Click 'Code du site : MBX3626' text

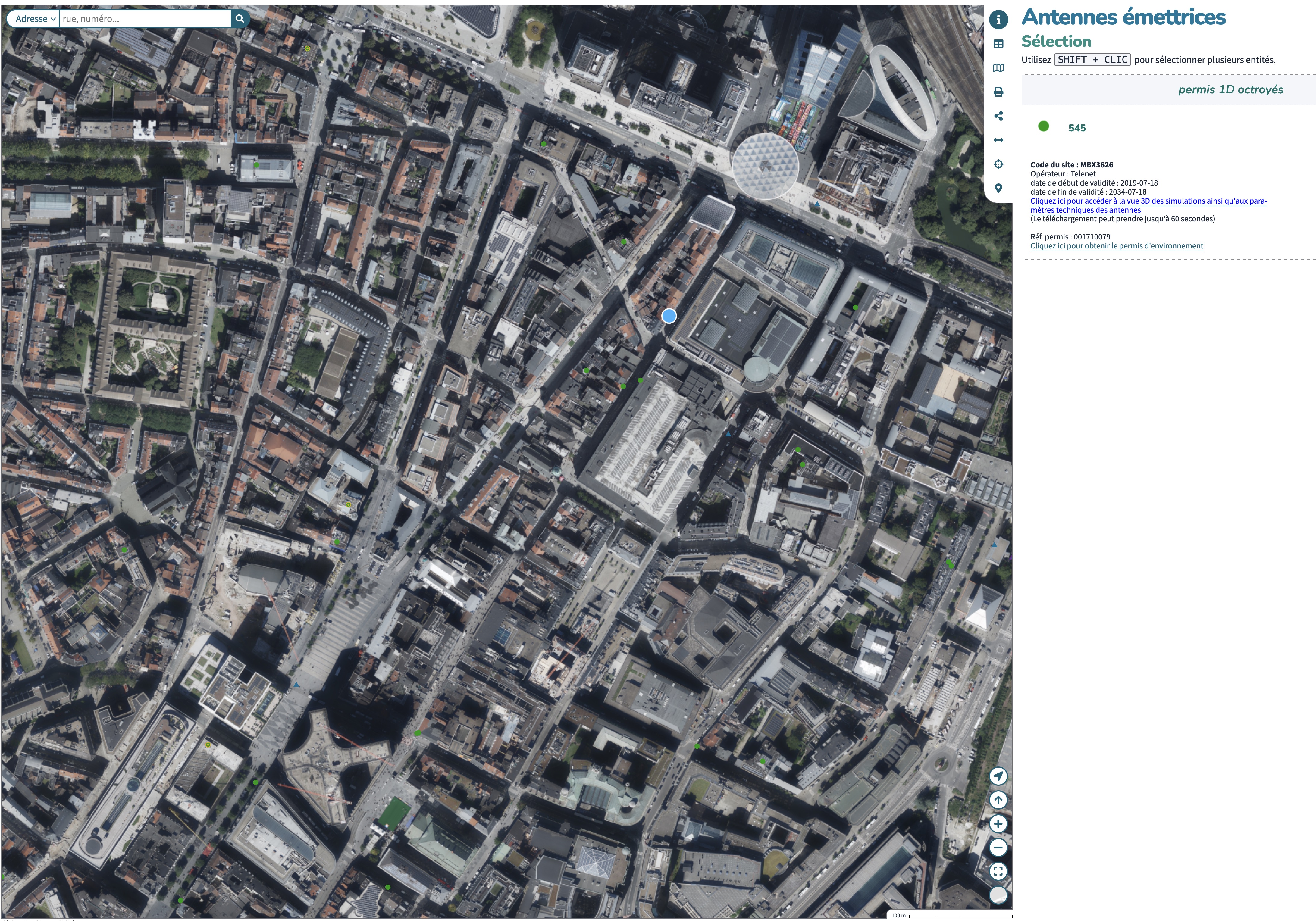tap(1072, 164)
